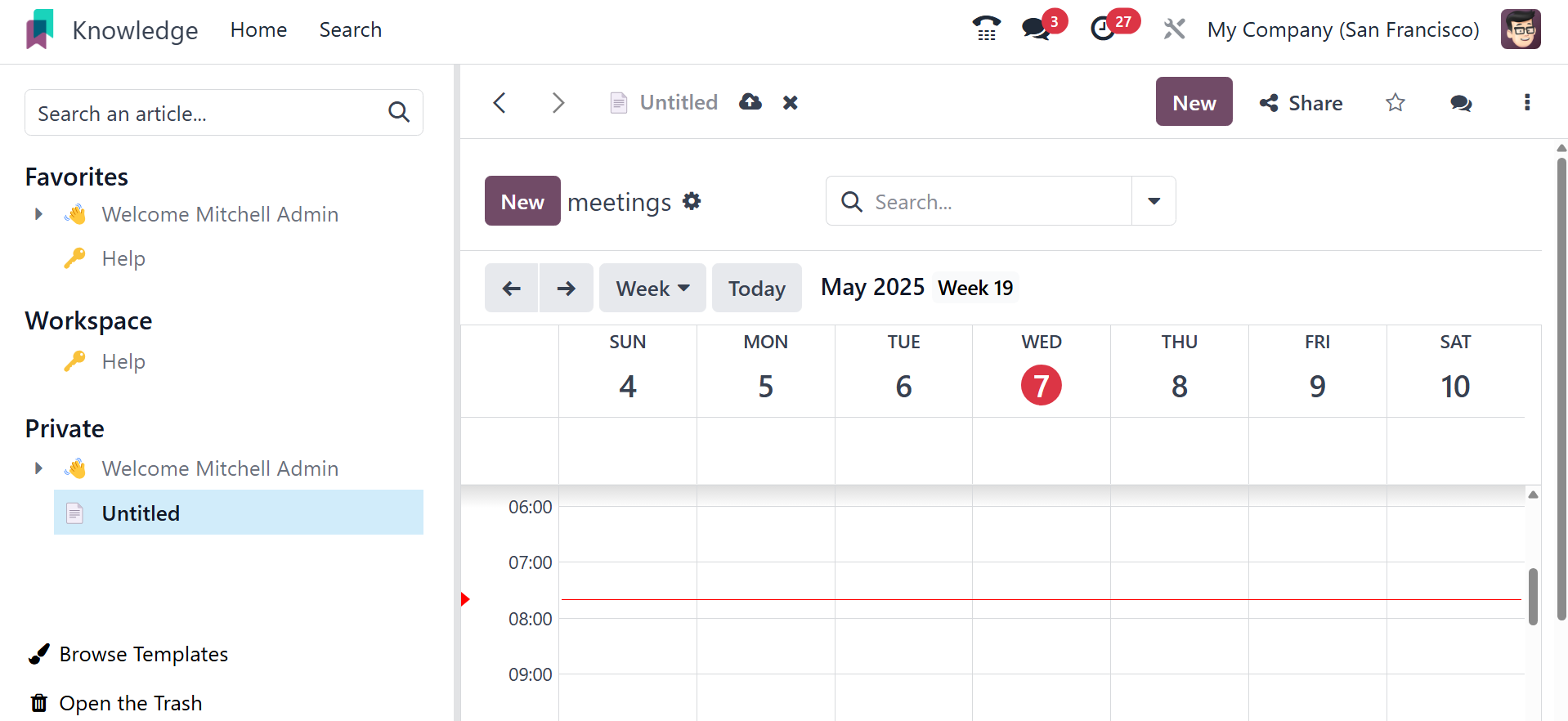Click the X icon beside Untitled
Screen dimensions: 1568x721
(790, 102)
